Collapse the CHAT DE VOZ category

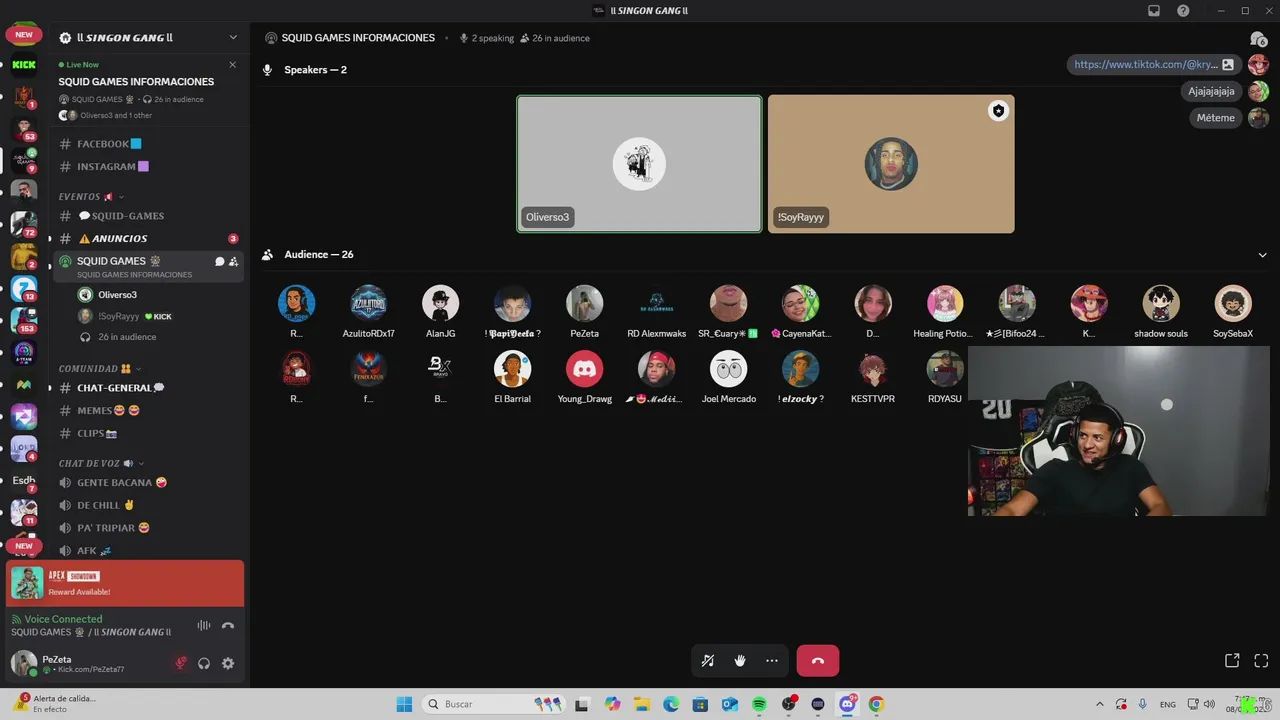[101, 464]
